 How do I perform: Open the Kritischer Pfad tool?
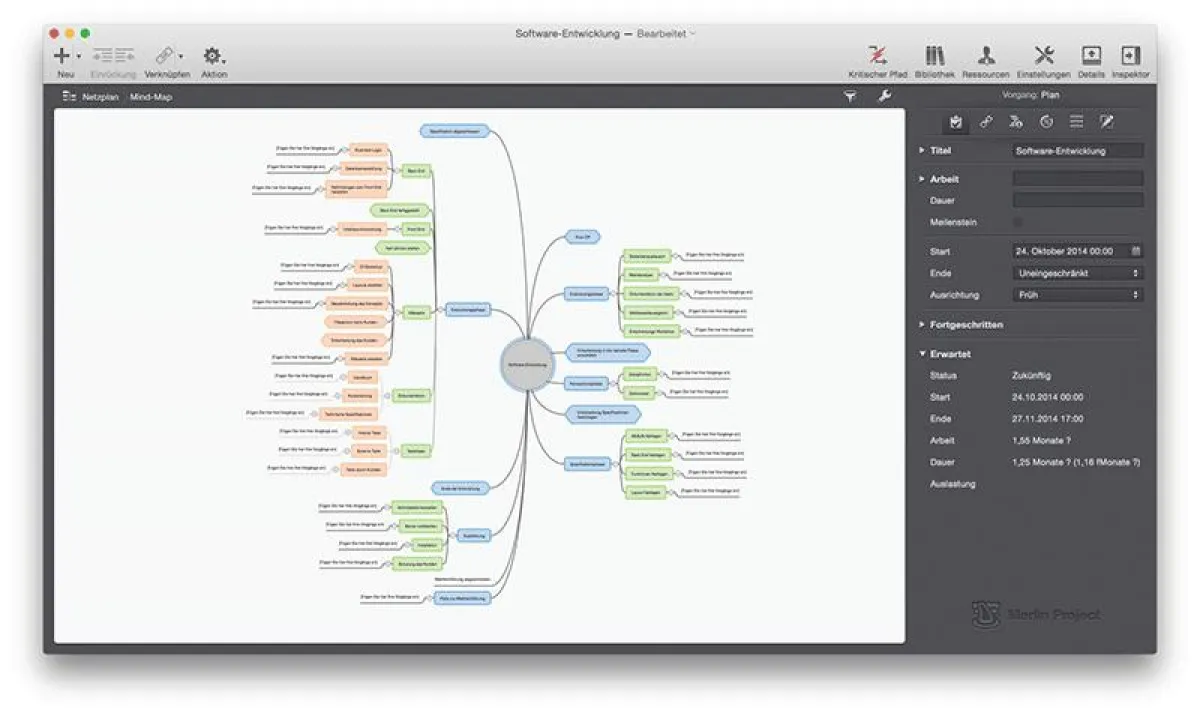click(875, 55)
